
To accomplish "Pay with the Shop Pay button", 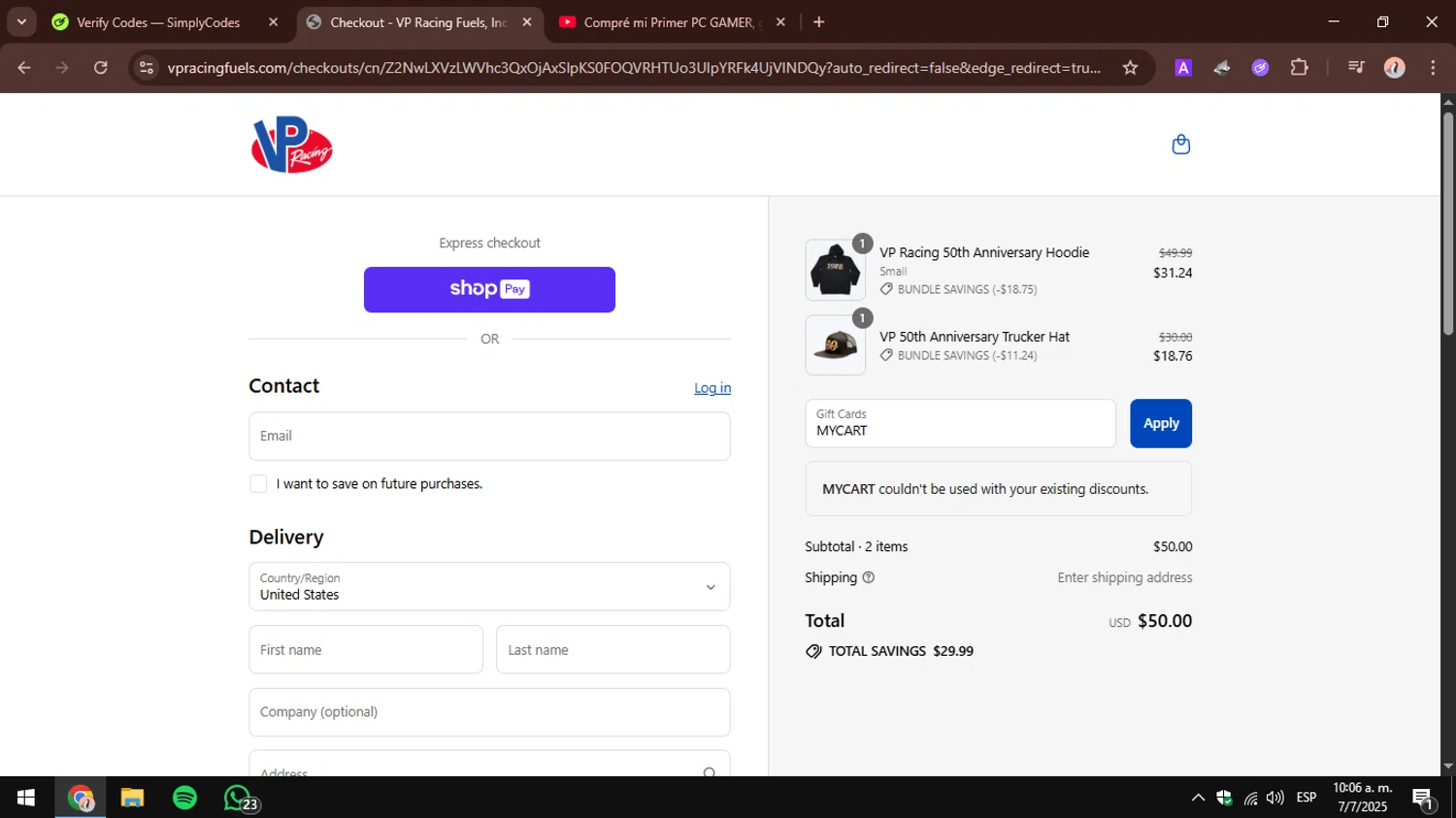I will tap(489, 289).
